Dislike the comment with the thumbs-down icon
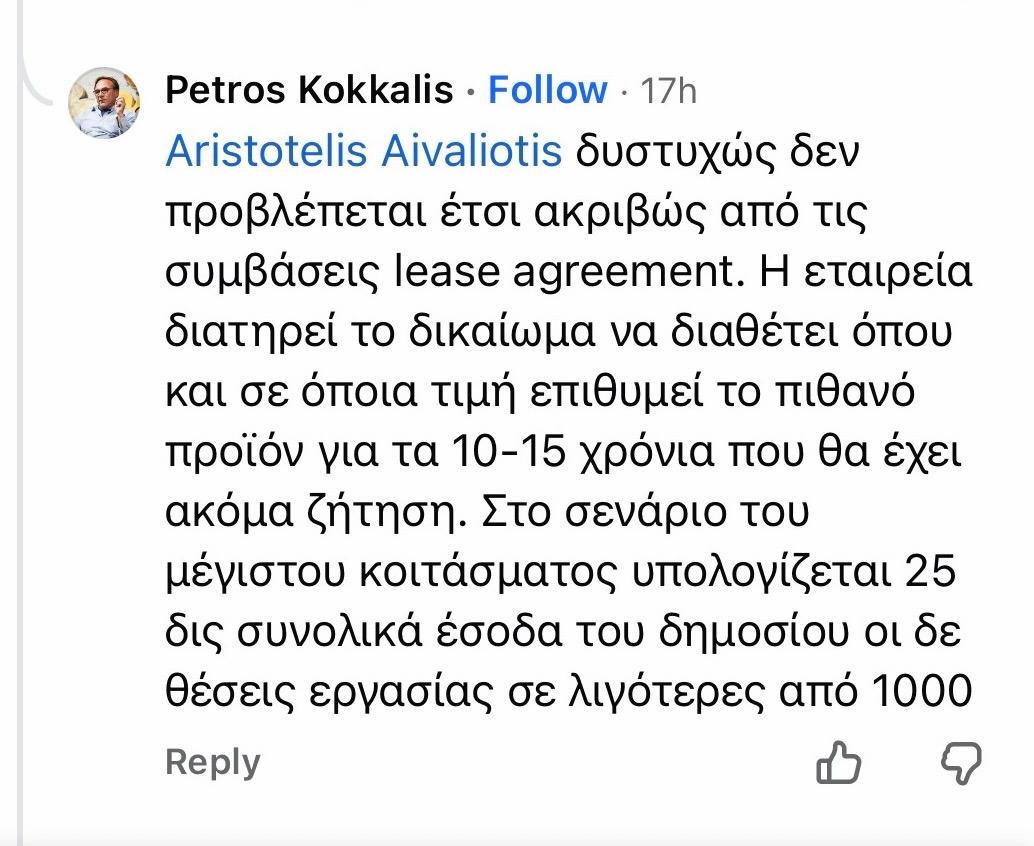The image size is (1034, 846). [962, 765]
